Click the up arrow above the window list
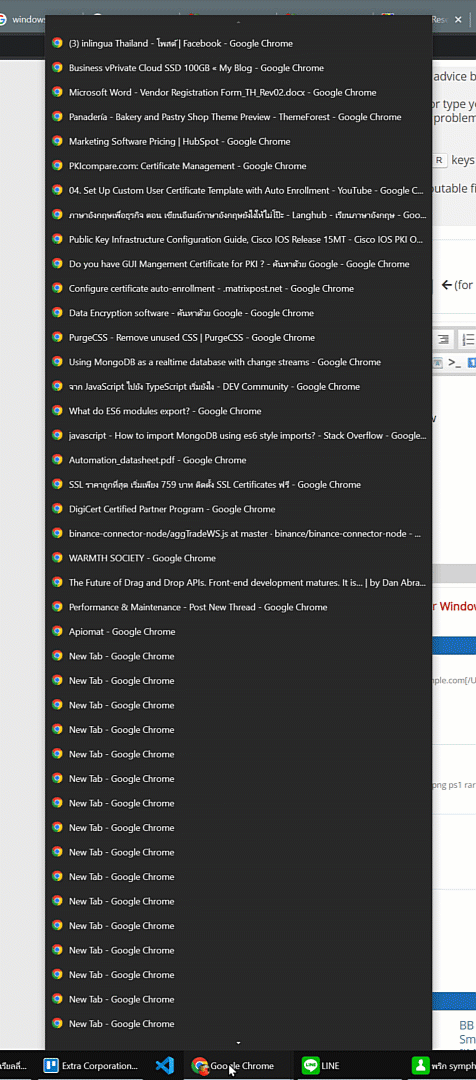Screen dimensions: 476x1080 (x=238, y=23)
